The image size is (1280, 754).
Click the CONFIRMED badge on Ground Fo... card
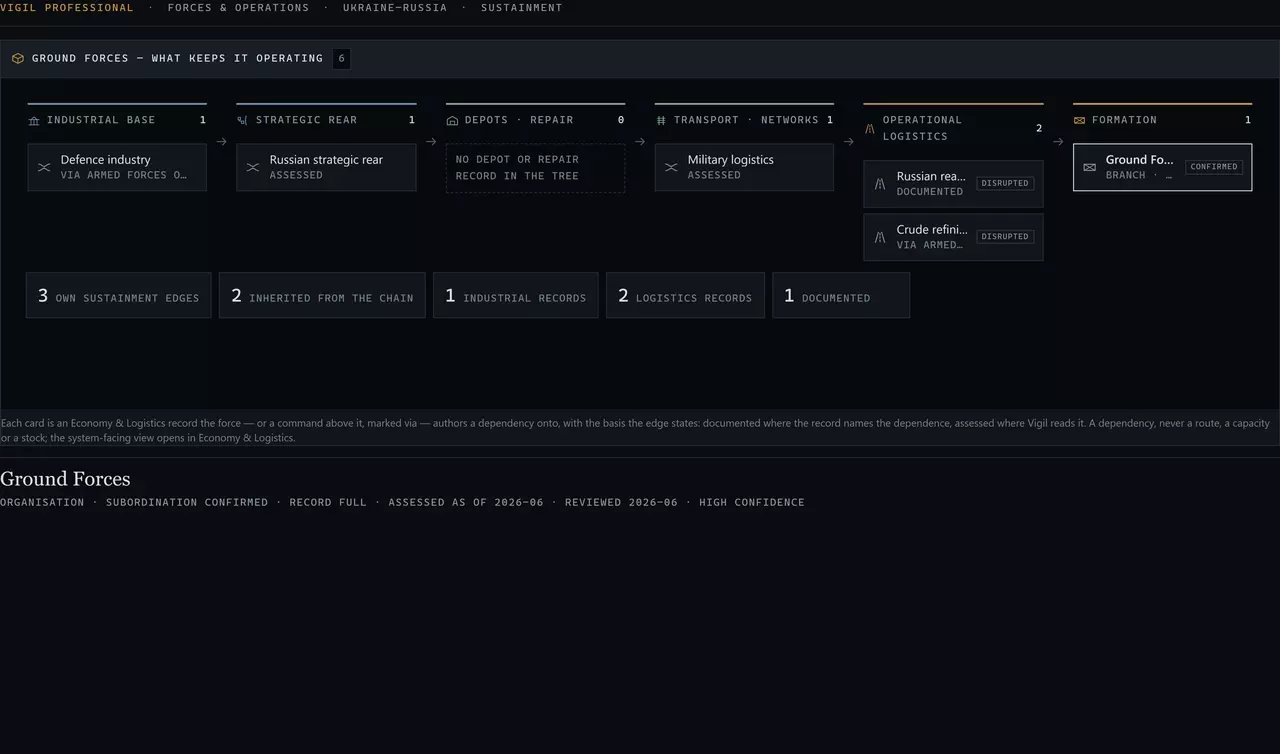click(x=1214, y=167)
